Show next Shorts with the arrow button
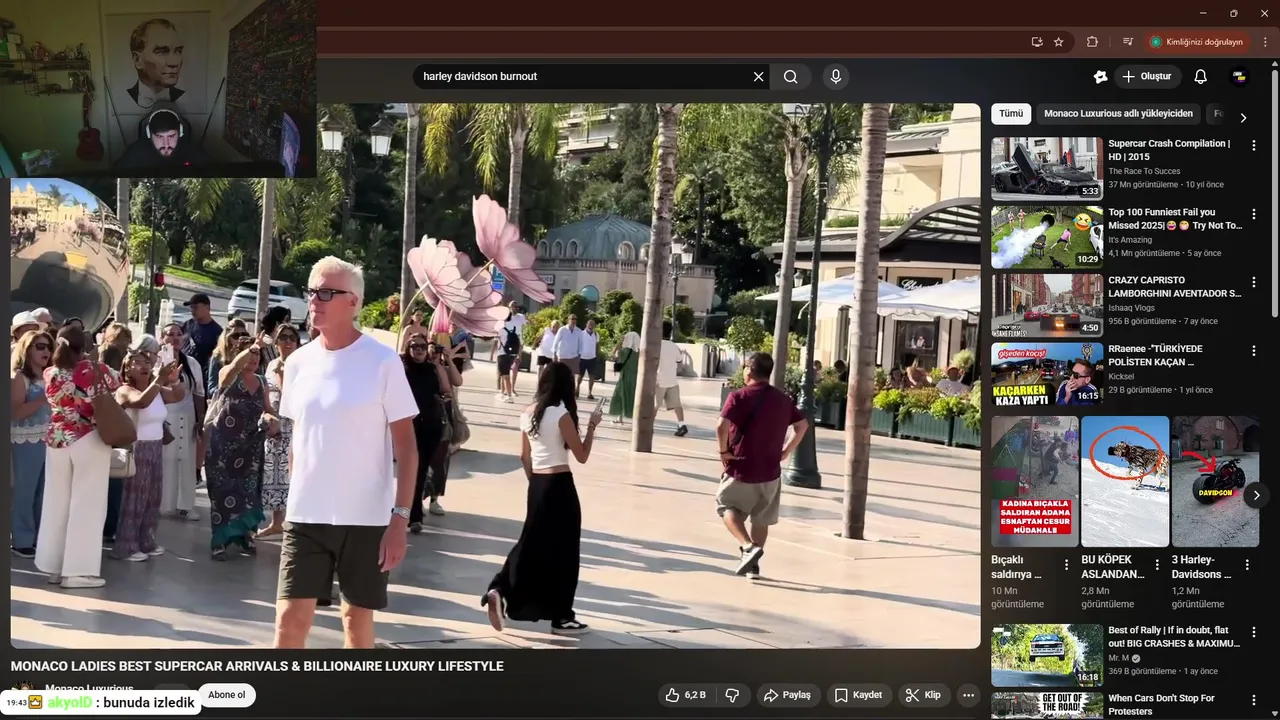This screenshot has width=1280, height=720. tap(1256, 495)
